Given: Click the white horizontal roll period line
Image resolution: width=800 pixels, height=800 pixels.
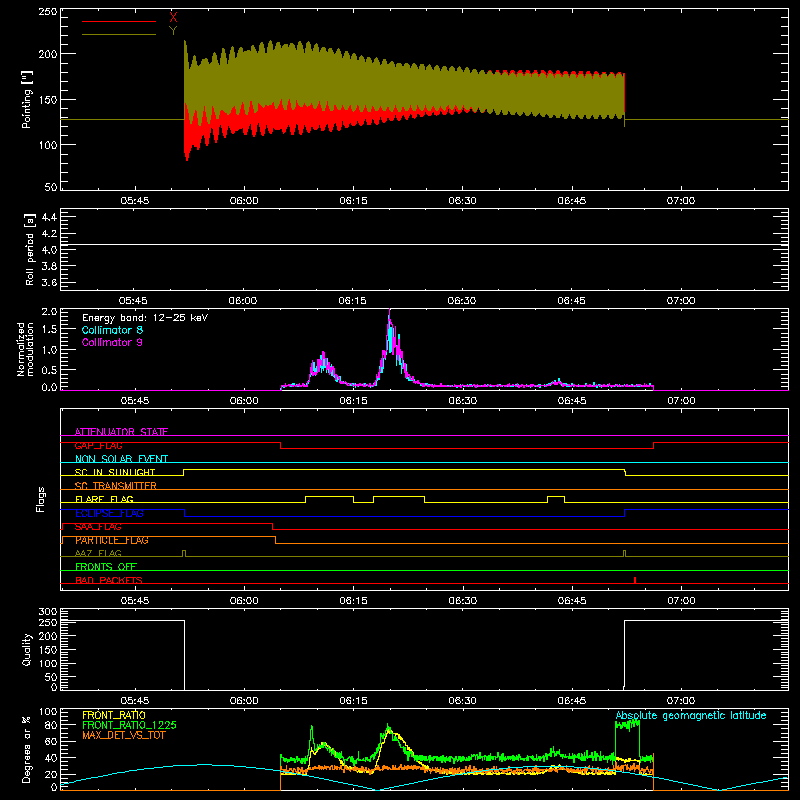Looking at the screenshot, I should [424, 245].
